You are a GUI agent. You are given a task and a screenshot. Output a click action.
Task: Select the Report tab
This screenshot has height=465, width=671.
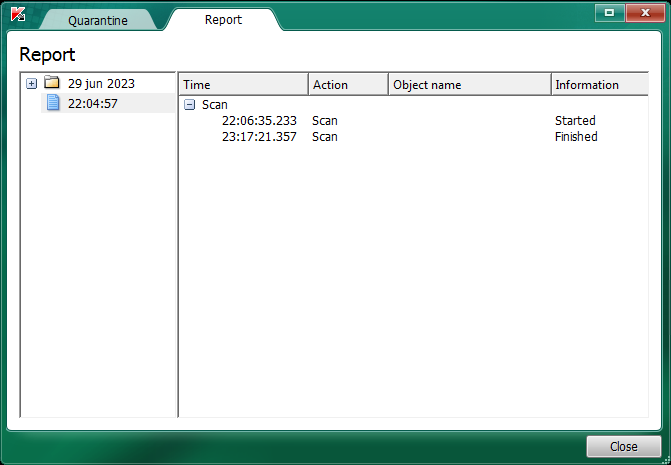pyautogui.click(x=223, y=20)
